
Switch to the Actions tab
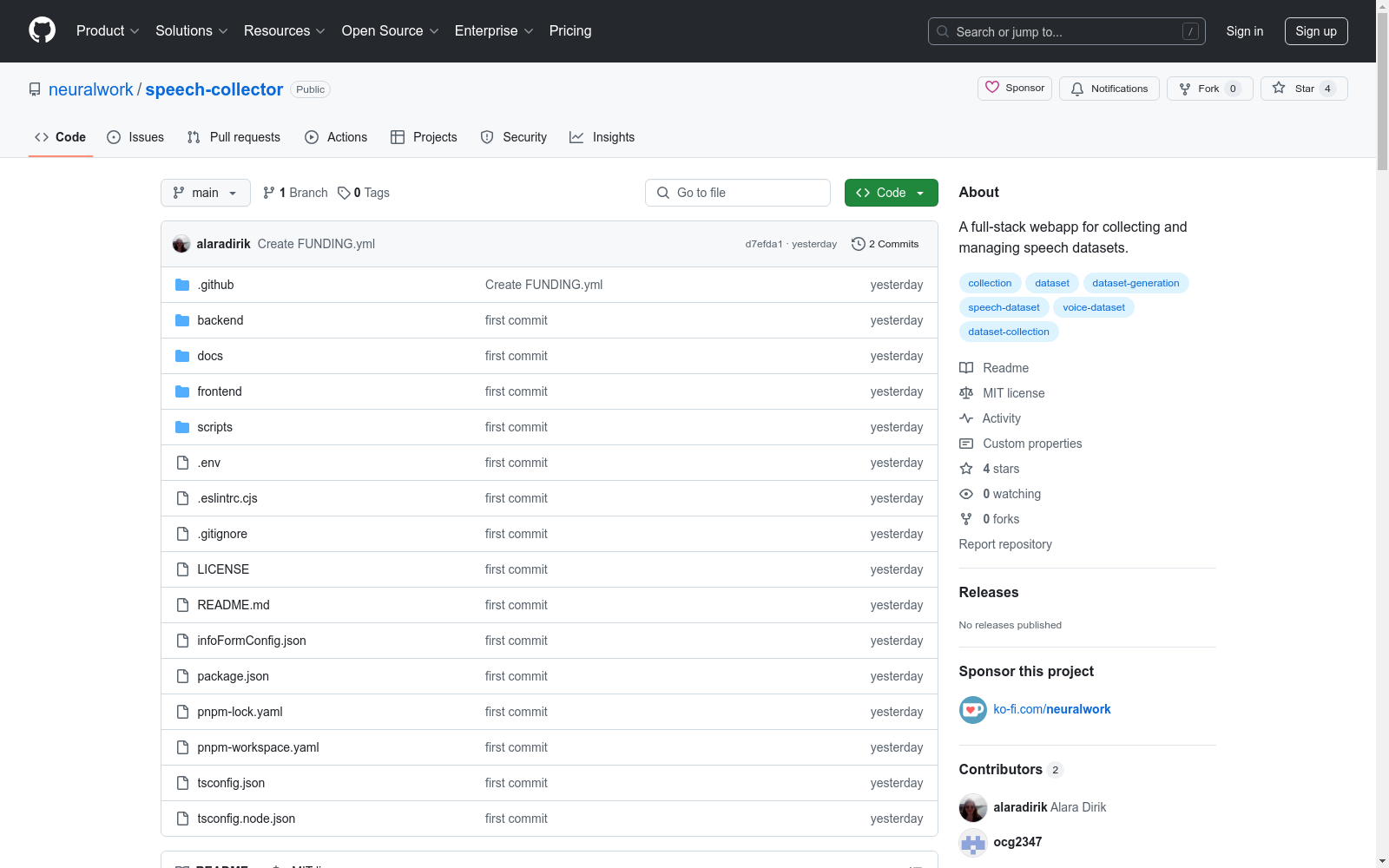click(x=336, y=137)
